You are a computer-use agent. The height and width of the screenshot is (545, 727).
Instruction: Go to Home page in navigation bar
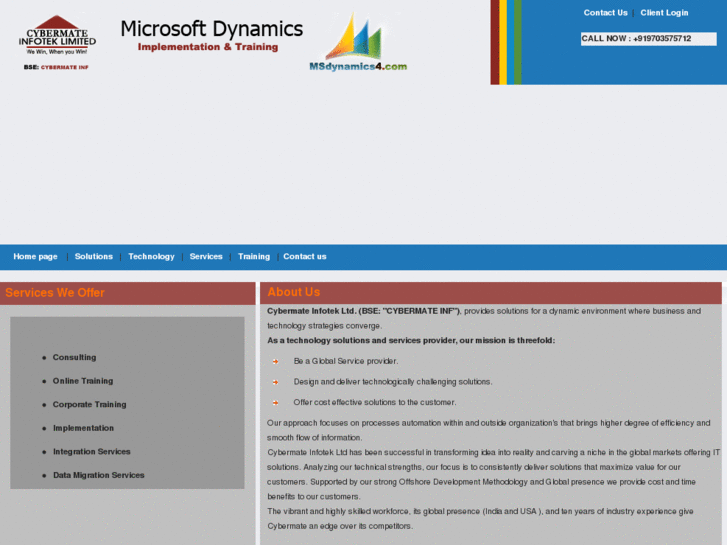pyautogui.click(x=35, y=256)
